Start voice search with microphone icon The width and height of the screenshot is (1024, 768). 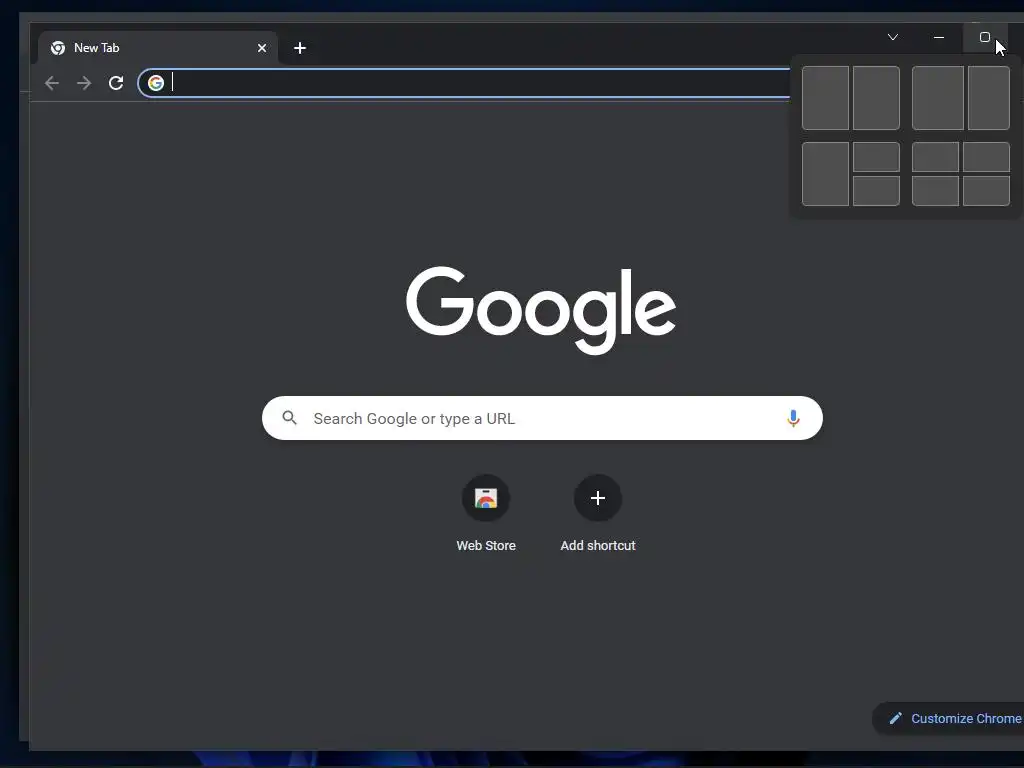pyautogui.click(x=793, y=418)
